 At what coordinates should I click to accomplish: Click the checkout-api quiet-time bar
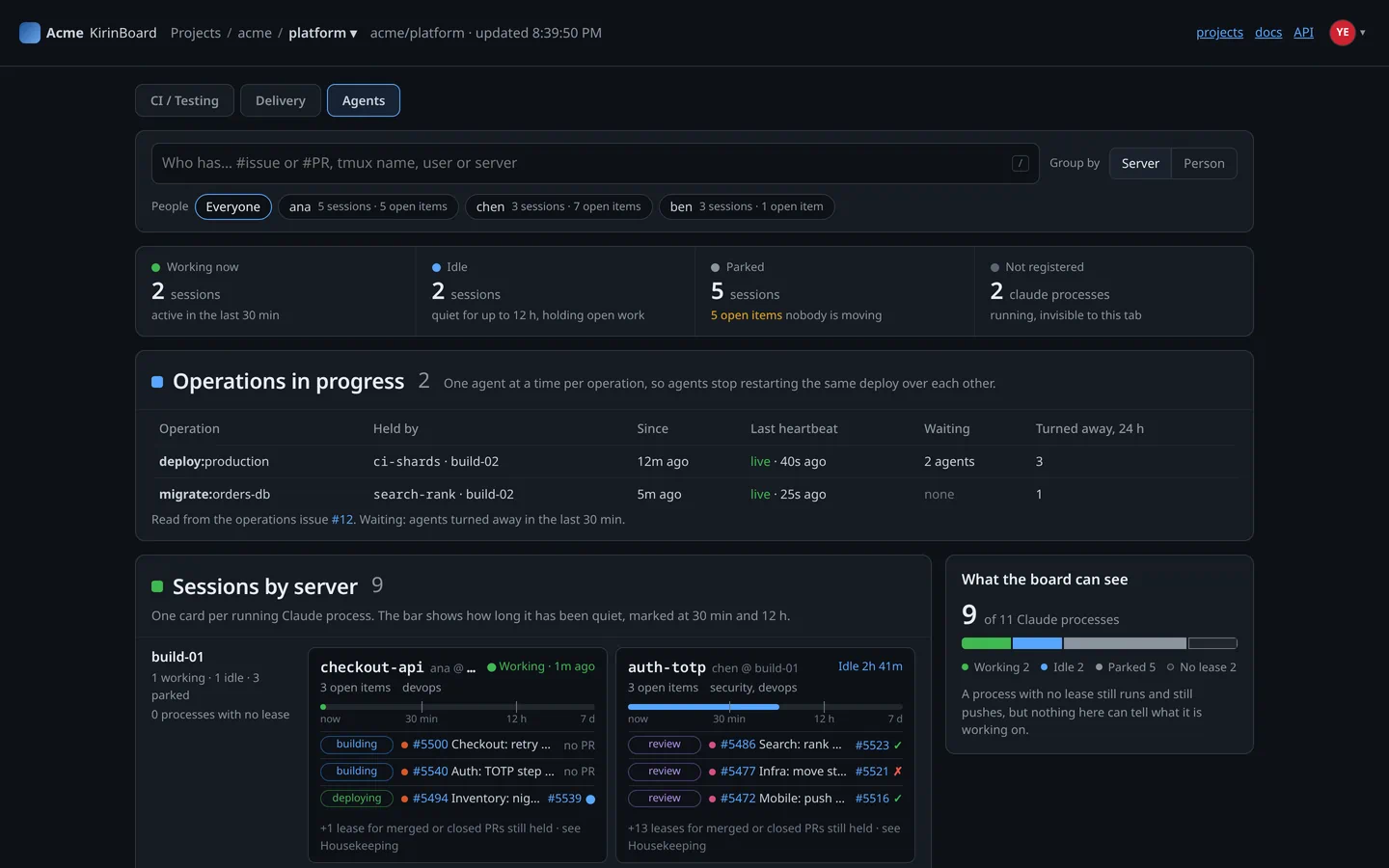tap(457, 707)
